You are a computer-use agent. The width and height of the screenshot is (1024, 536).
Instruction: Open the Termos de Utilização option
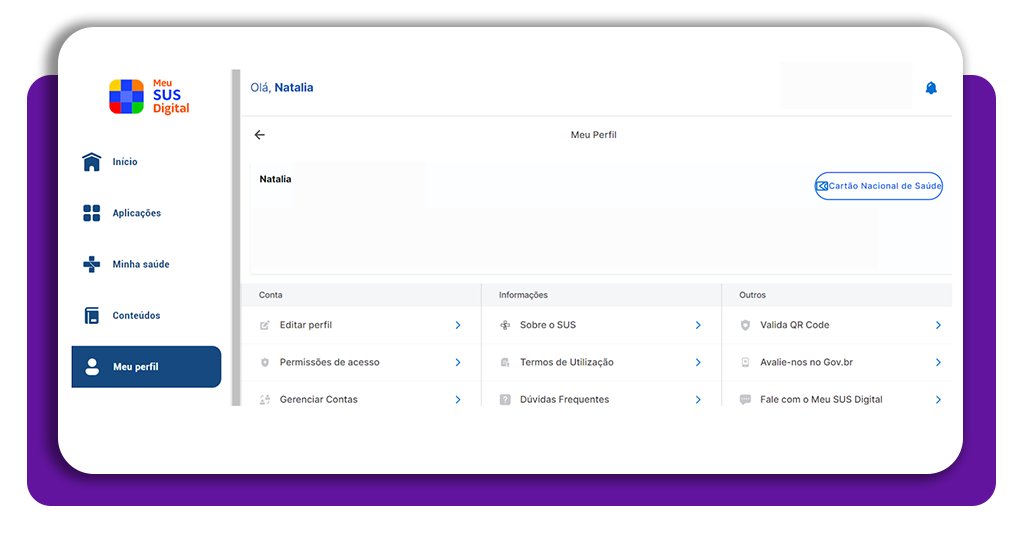601,362
